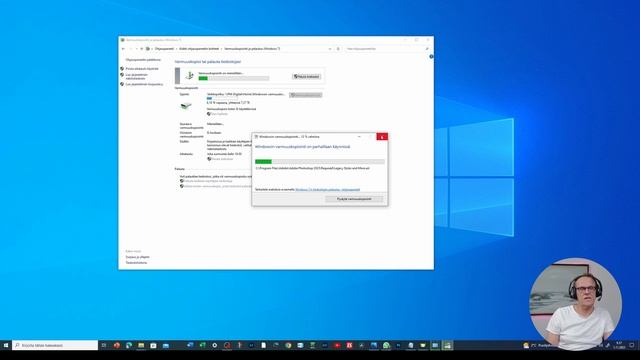Viewport: 640px width, 360px height.
Task: Open Chrome from the taskbar
Action: [288, 345]
